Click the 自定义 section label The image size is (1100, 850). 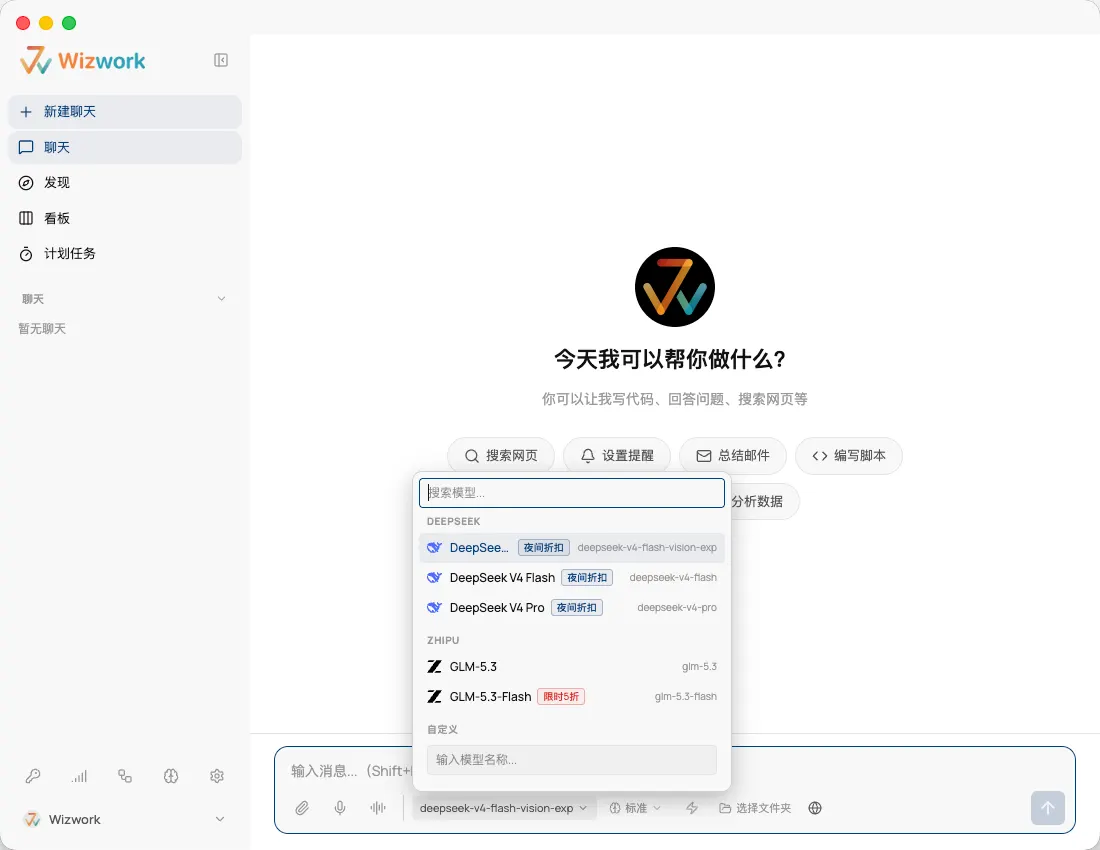[443, 729]
